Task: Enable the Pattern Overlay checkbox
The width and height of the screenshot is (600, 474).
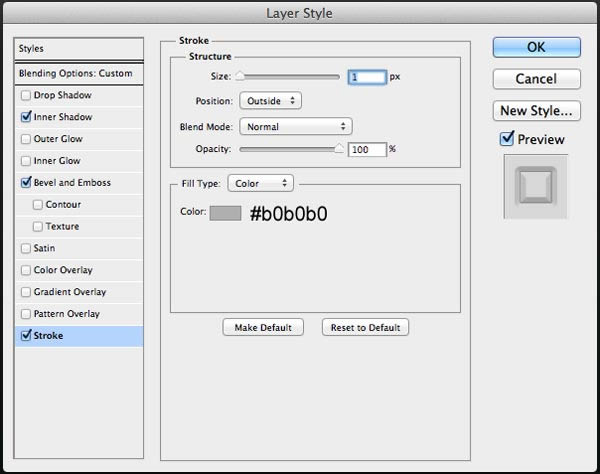Action: point(26,314)
